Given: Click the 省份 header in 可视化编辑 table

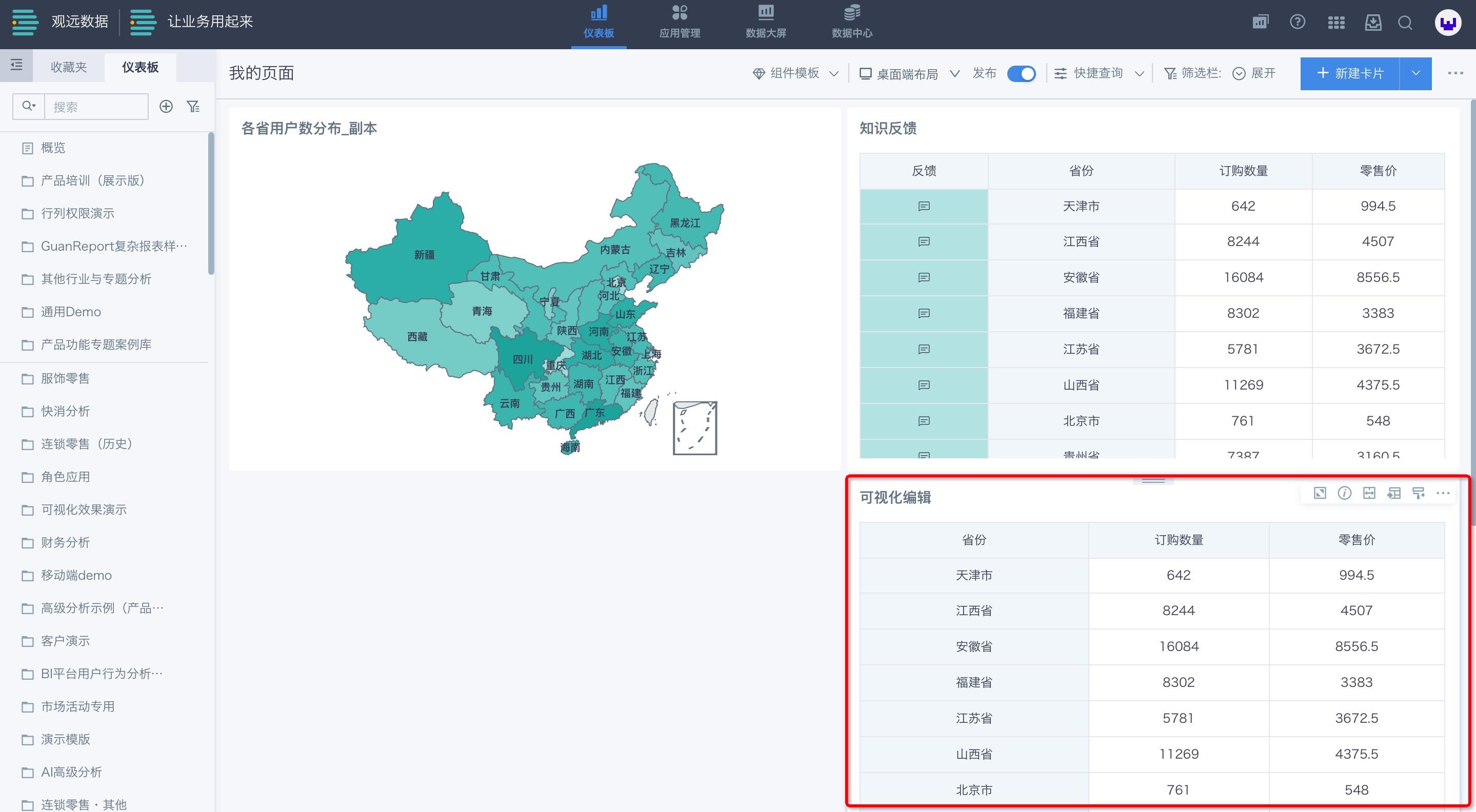Looking at the screenshot, I should (974, 540).
